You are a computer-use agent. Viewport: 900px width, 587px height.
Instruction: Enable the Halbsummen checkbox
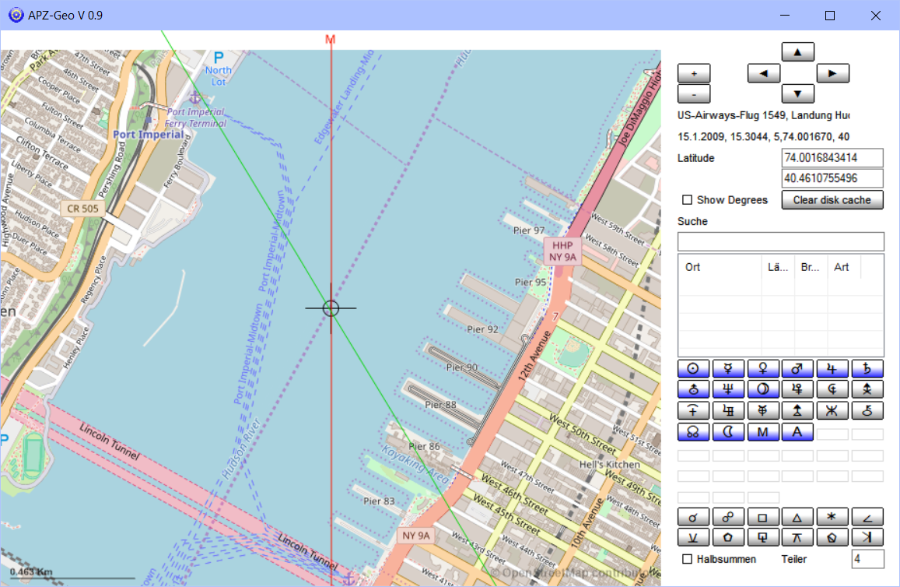[687, 559]
